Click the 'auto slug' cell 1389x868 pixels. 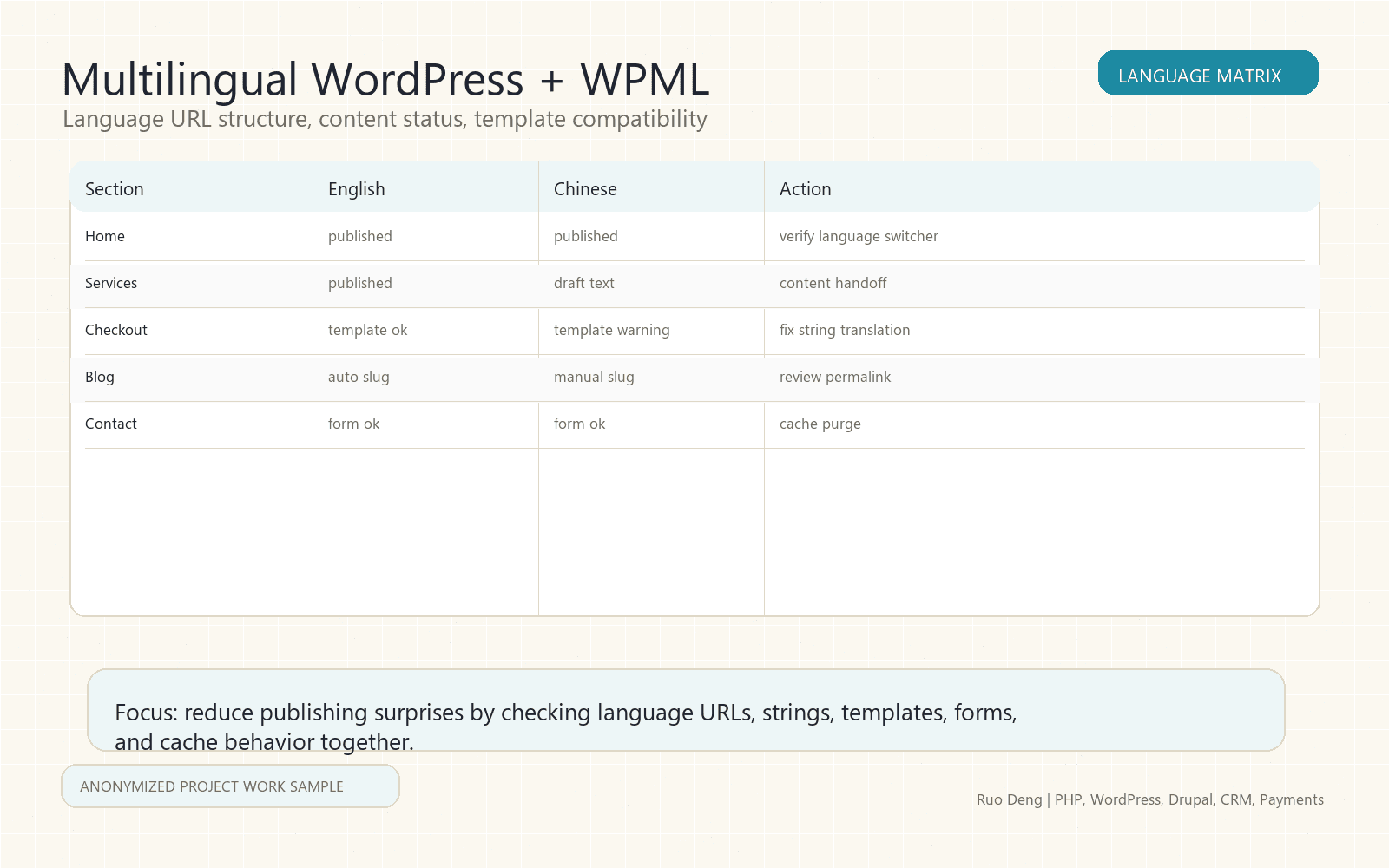click(x=359, y=377)
